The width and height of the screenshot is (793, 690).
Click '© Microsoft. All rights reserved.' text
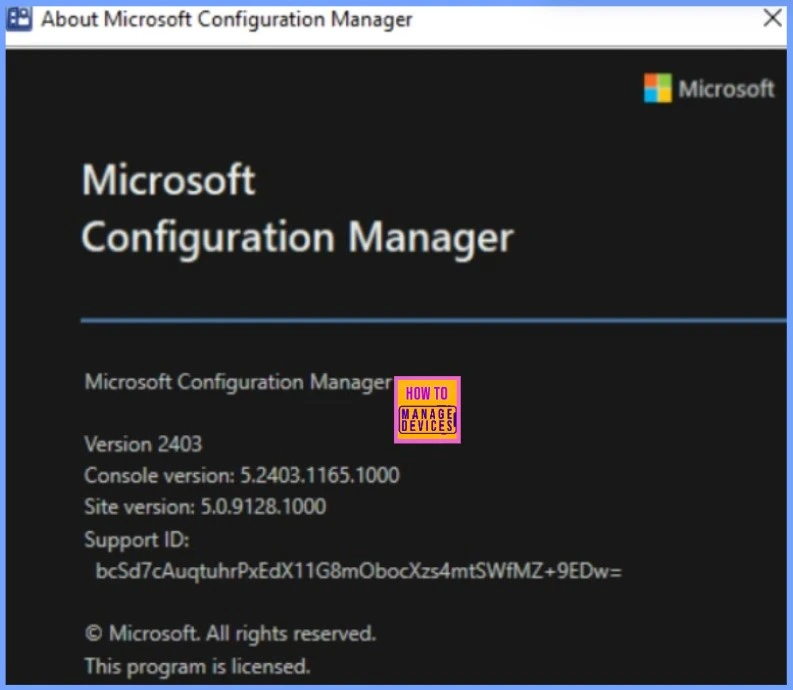click(231, 633)
